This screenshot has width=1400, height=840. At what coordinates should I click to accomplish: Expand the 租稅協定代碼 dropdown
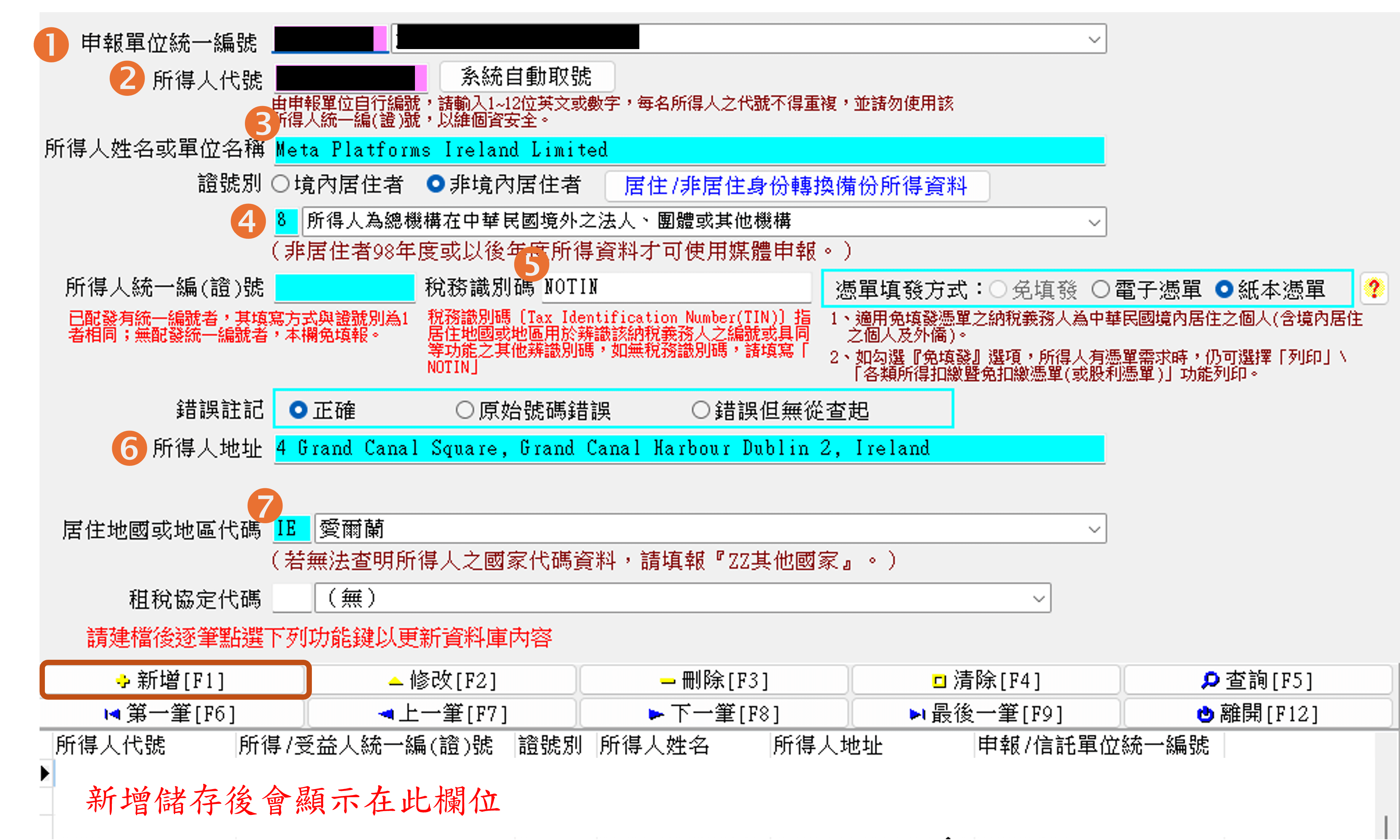tap(1038, 598)
